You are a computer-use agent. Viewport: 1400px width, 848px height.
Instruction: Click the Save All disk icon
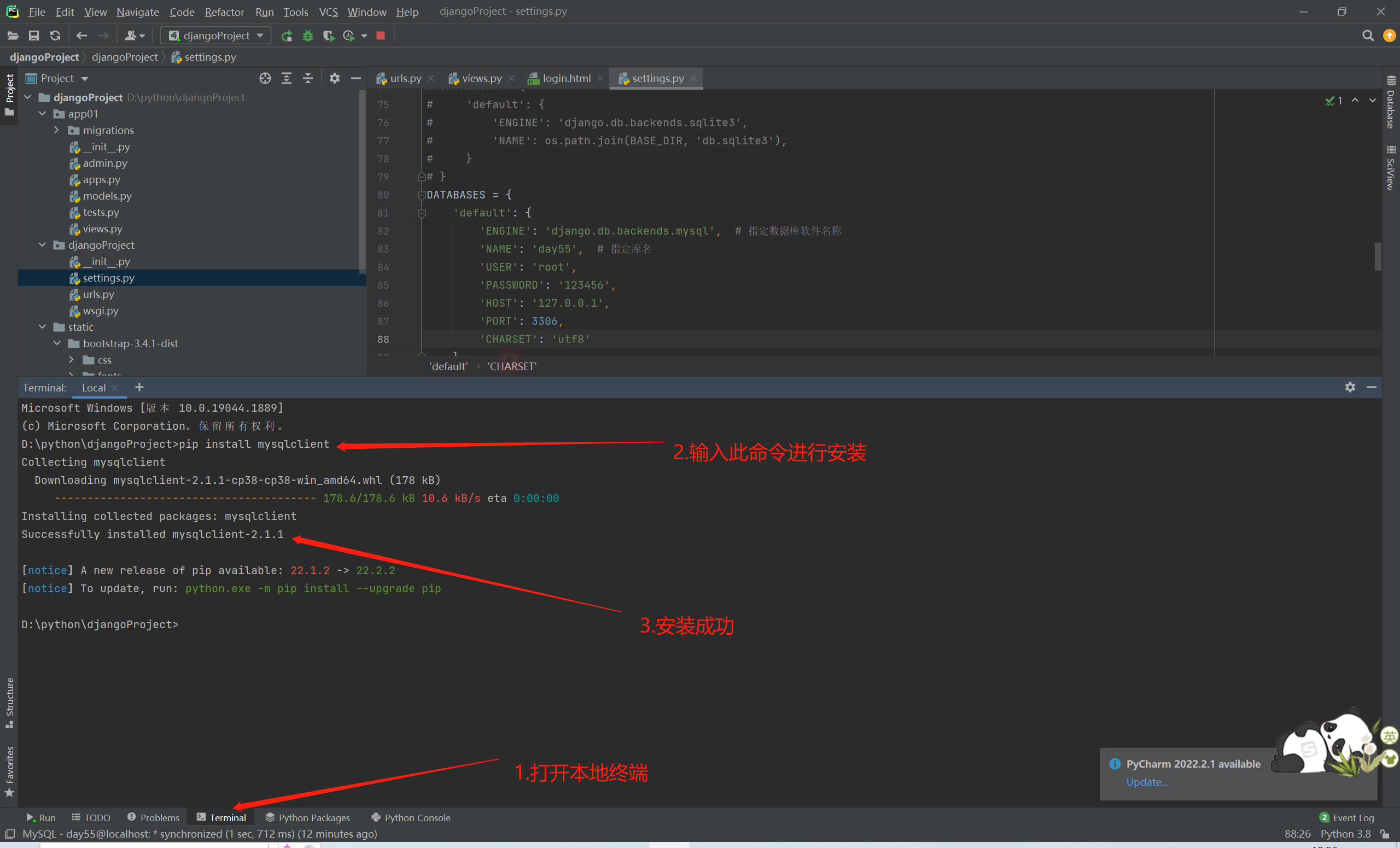click(x=34, y=36)
